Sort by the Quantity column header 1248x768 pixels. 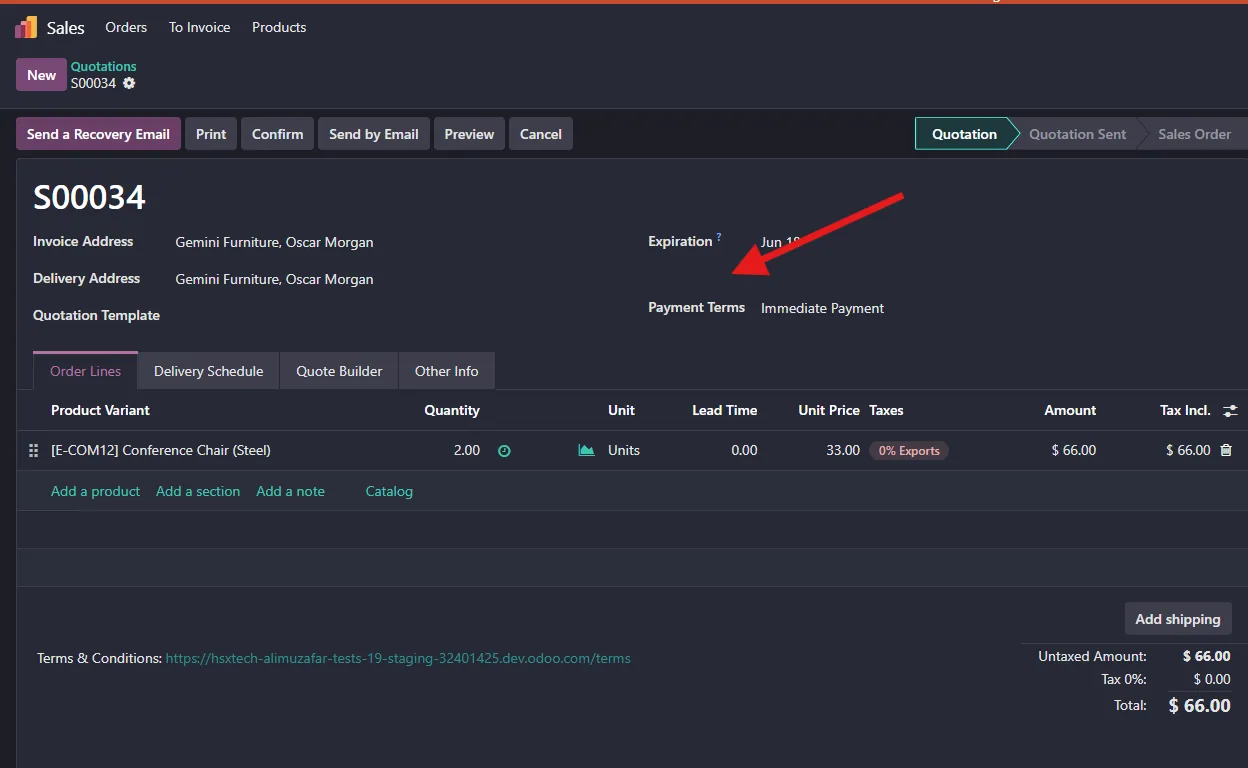click(452, 411)
